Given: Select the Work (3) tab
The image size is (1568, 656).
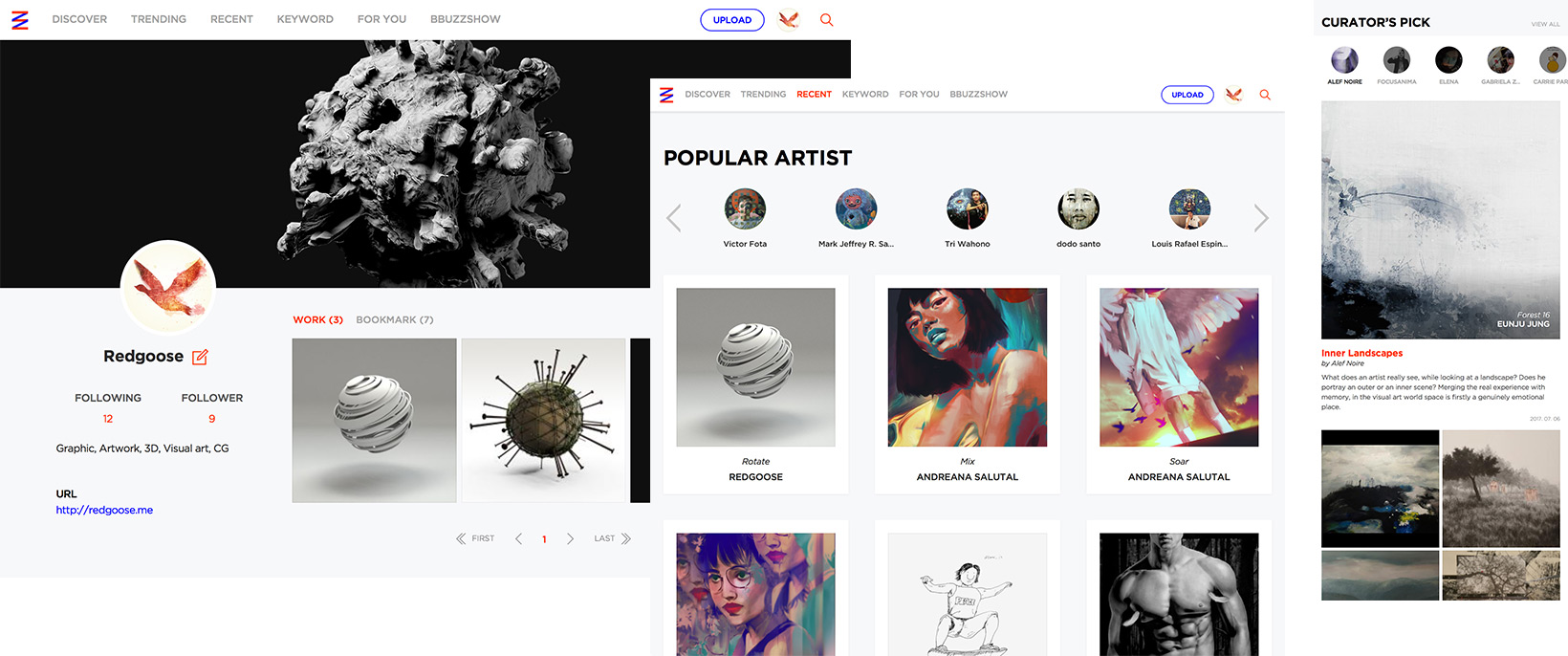Looking at the screenshot, I should [x=317, y=320].
